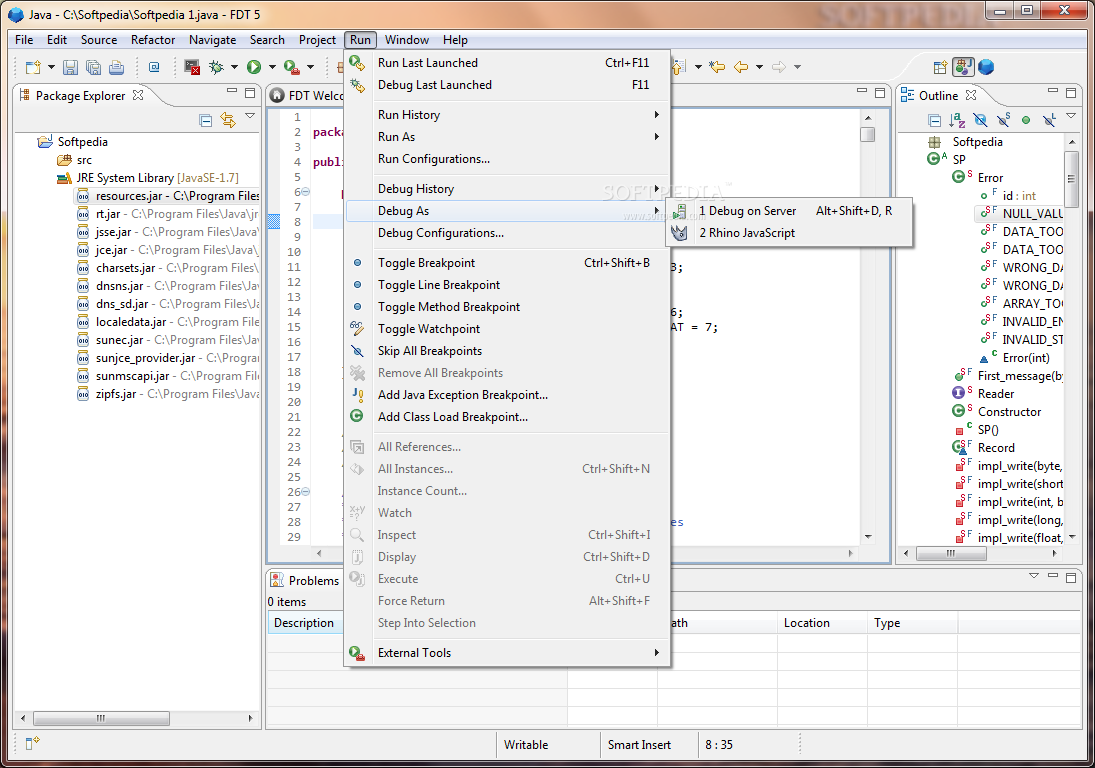Click the Forward navigation arrow icon

(x=779, y=67)
